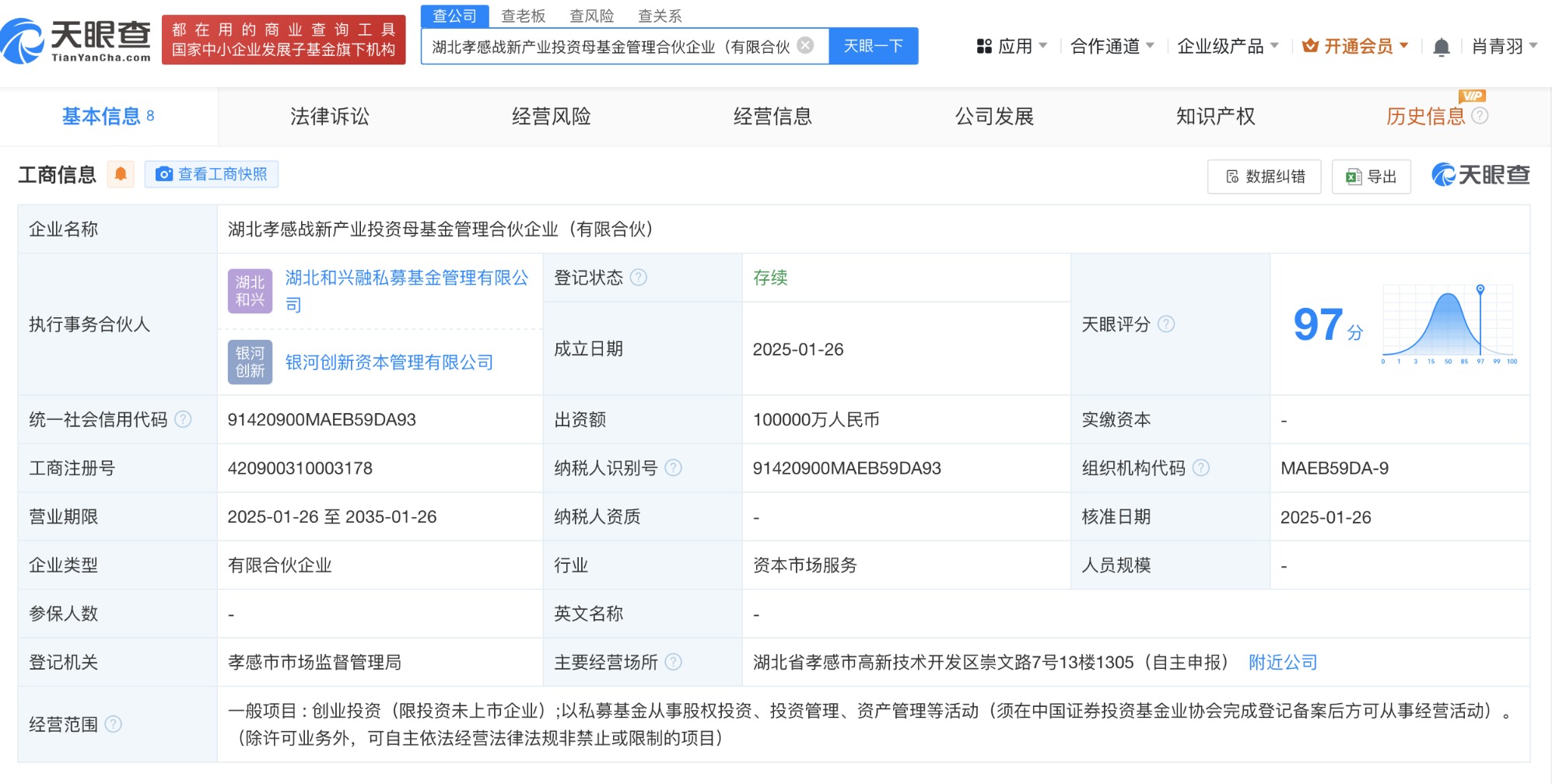The width and height of the screenshot is (1552, 784).
Task: Click inside the company search input field
Action: pos(611,47)
